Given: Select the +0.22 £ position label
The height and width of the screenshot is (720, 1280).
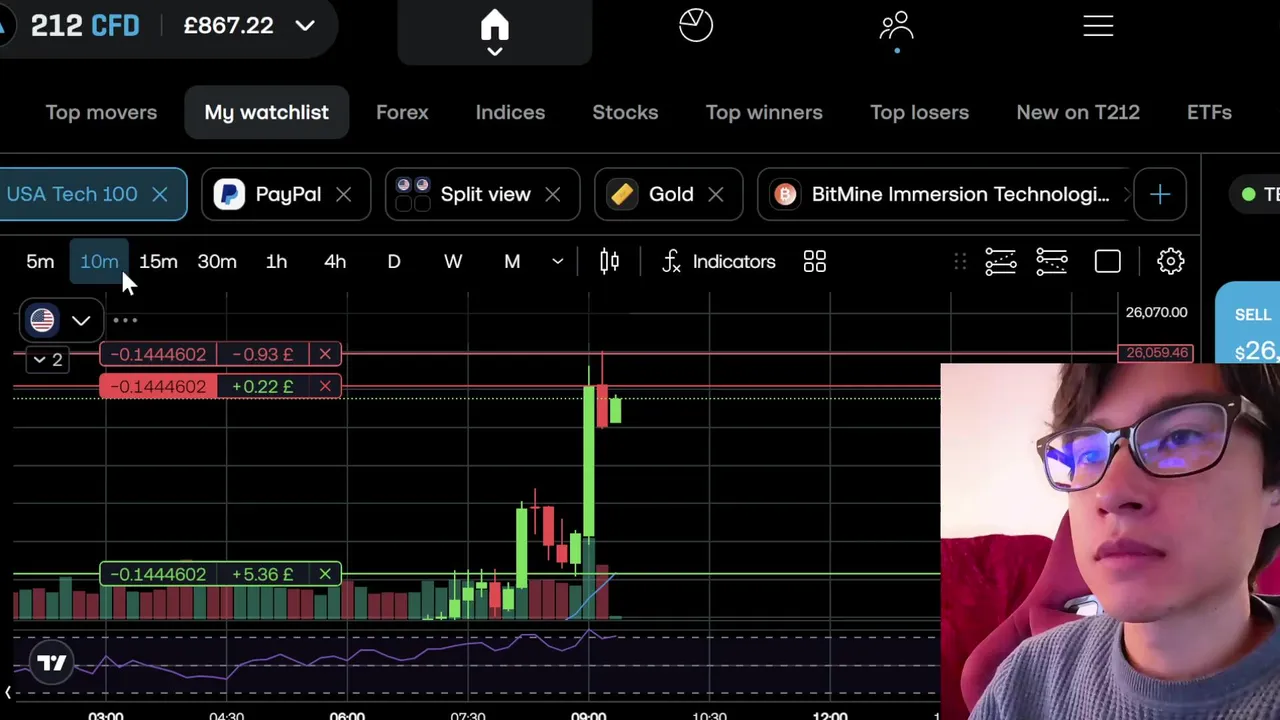Looking at the screenshot, I should (263, 386).
